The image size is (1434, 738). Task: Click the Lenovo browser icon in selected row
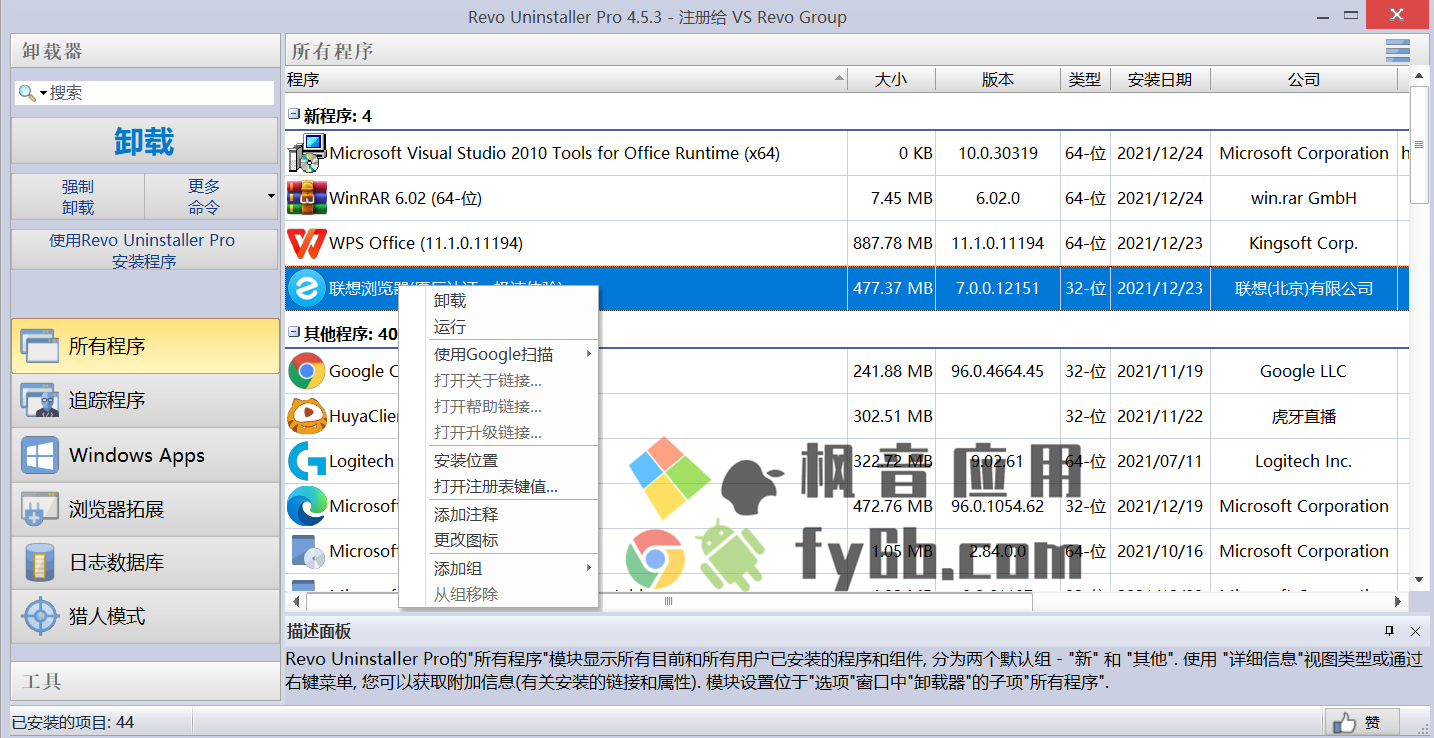(x=306, y=288)
